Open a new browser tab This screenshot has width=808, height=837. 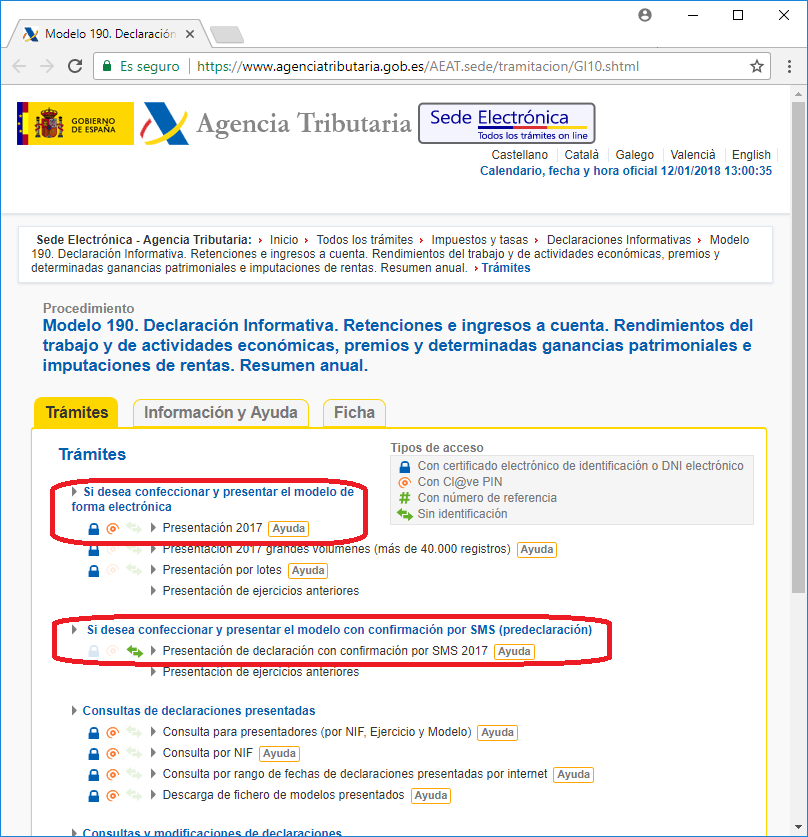227,35
